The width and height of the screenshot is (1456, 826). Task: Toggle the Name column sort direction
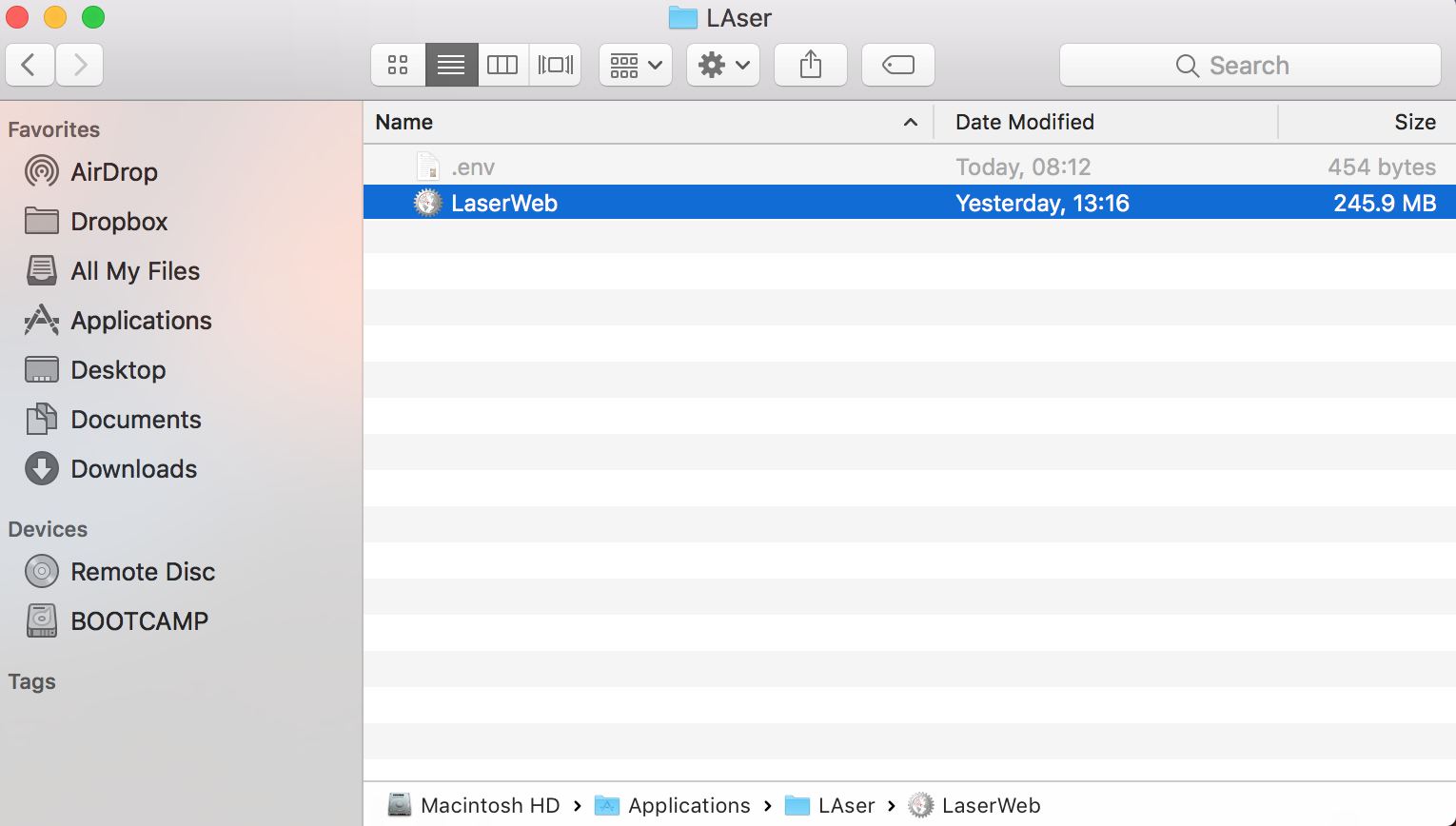(909, 122)
